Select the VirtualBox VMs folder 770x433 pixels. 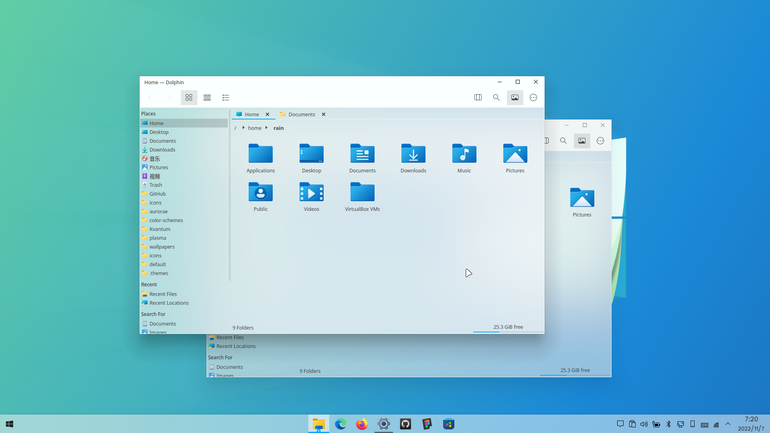point(362,196)
